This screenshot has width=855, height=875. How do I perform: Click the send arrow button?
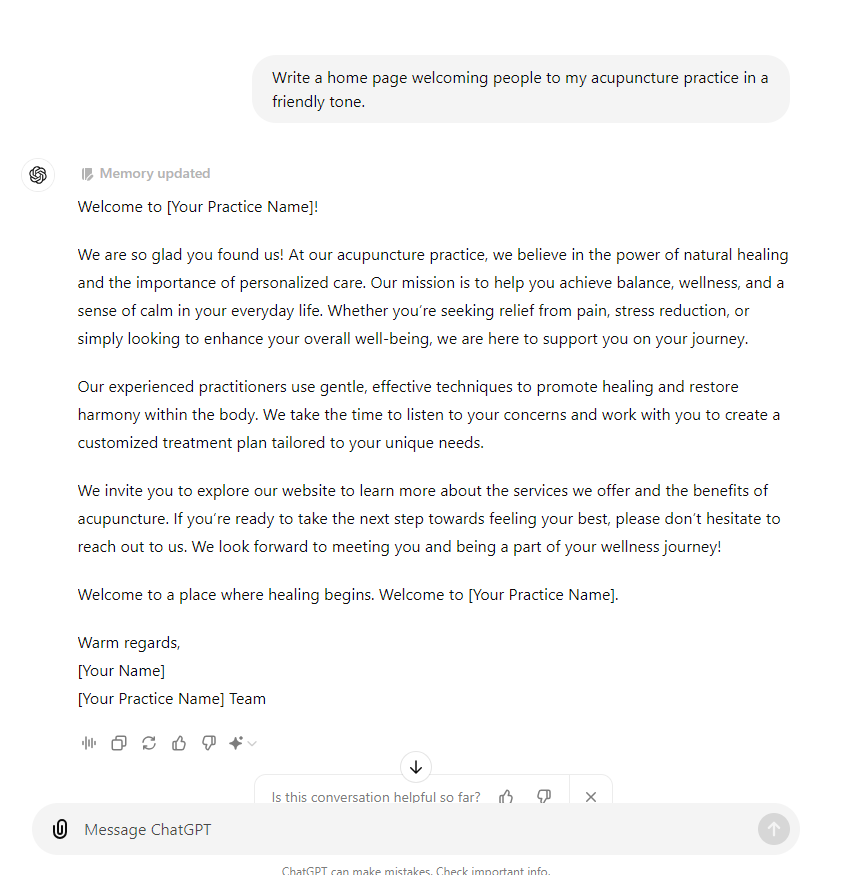coord(774,829)
